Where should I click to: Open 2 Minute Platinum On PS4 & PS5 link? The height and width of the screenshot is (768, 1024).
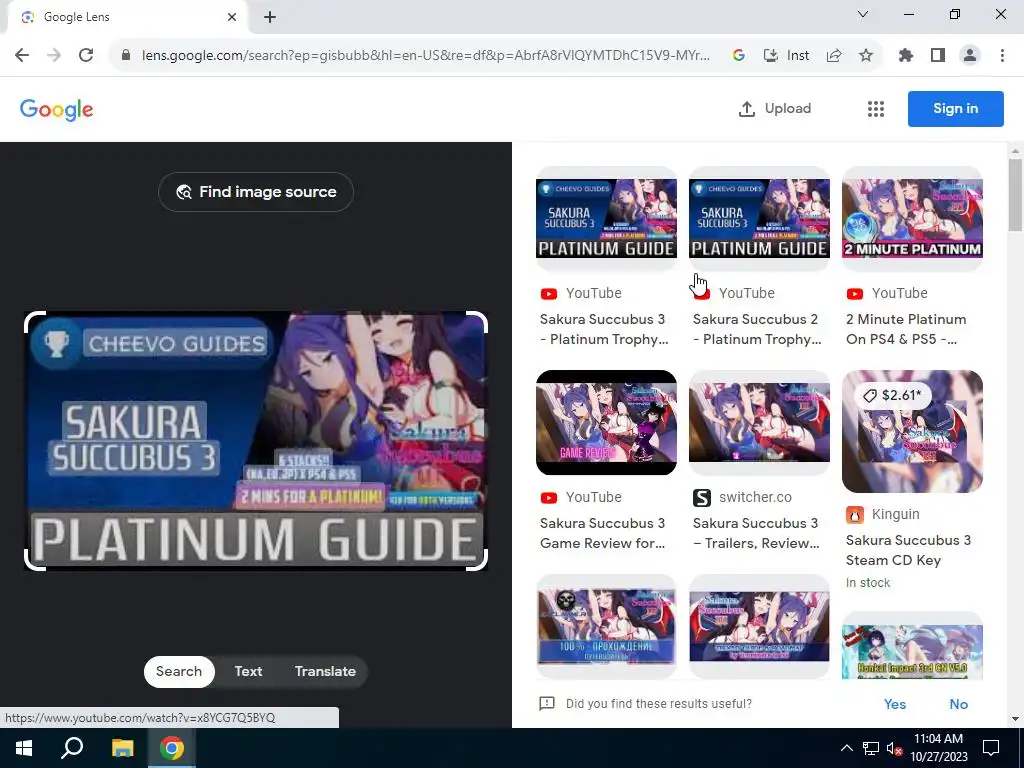pyautogui.click(x=906, y=329)
